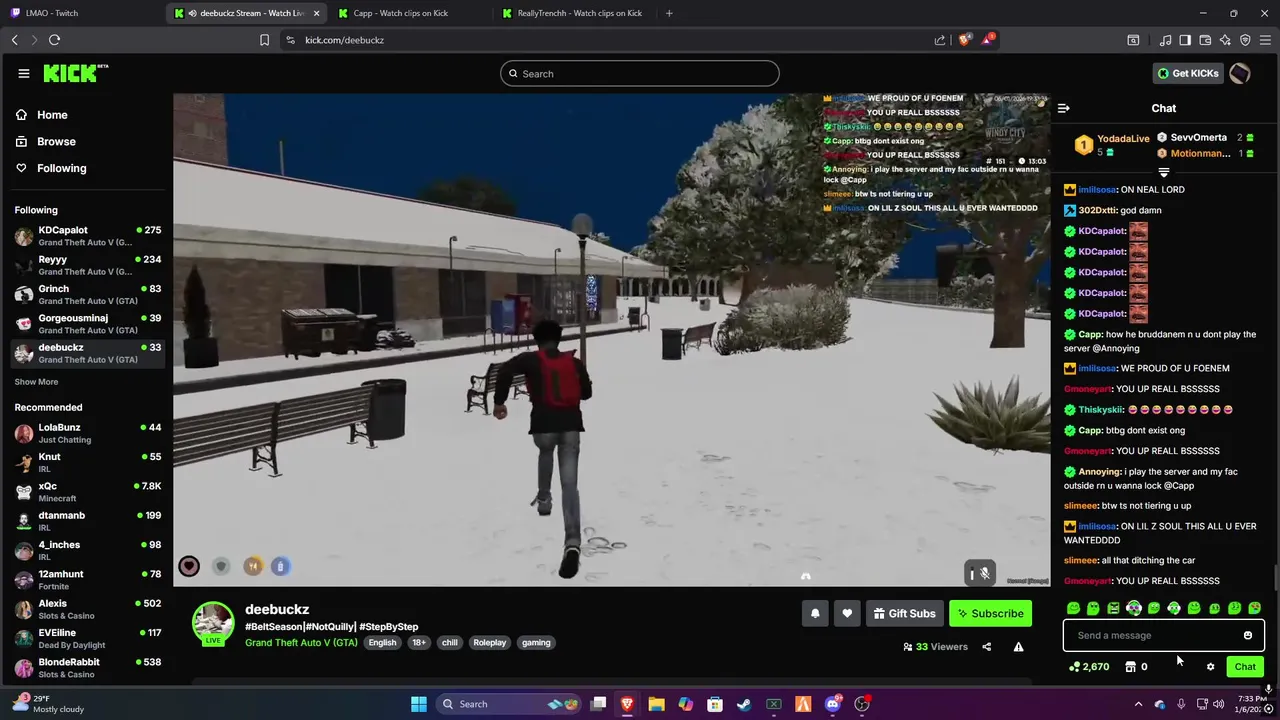Share the stream using share icon
The height and width of the screenshot is (720, 1280).
986,647
